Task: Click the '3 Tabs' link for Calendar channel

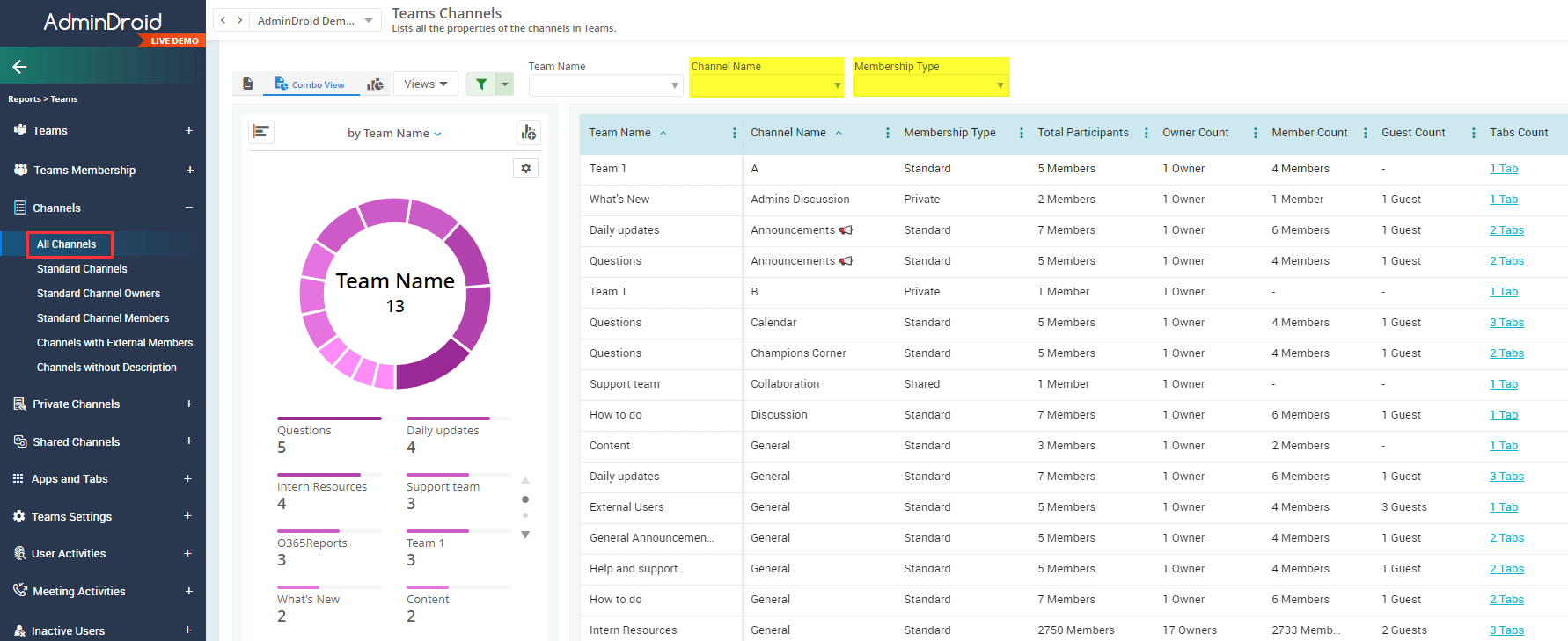Action: (x=1506, y=323)
